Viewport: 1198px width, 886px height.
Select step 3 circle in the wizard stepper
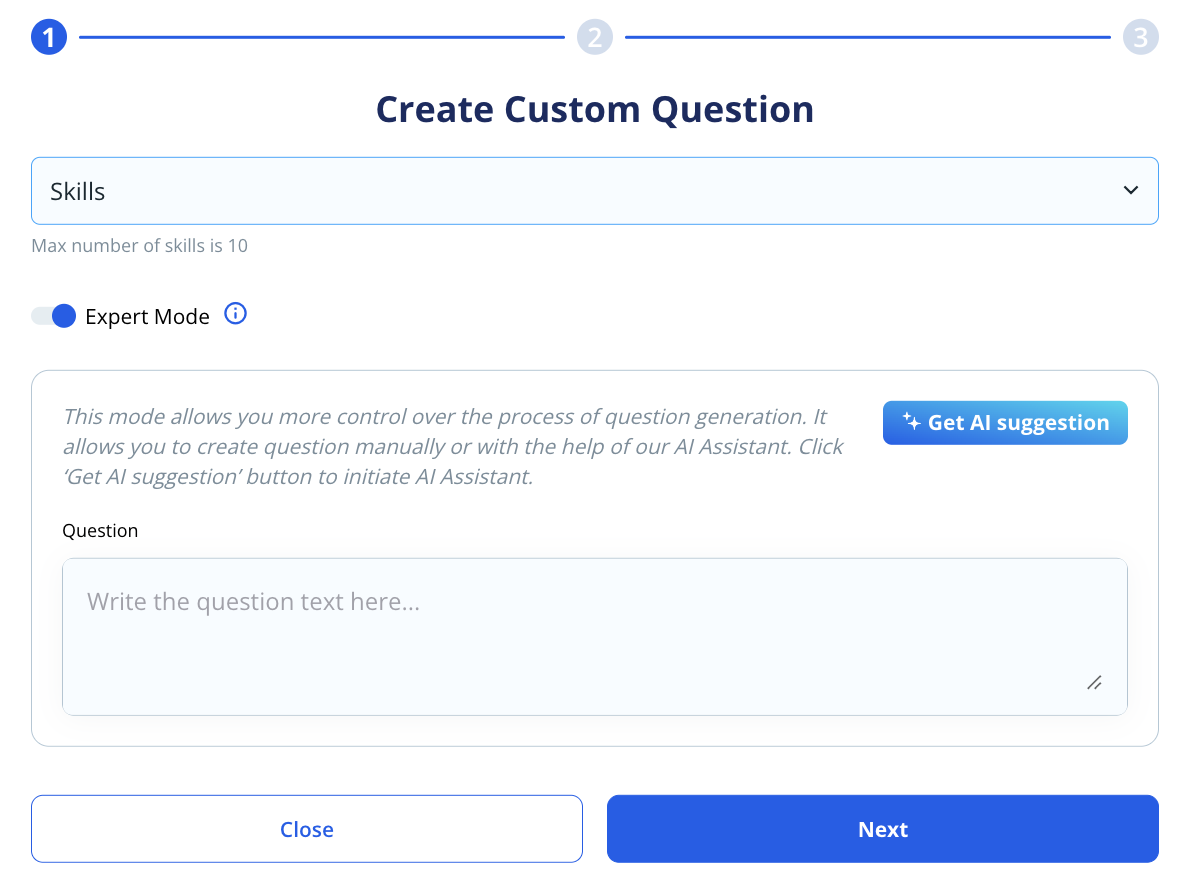[x=1140, y=37]
